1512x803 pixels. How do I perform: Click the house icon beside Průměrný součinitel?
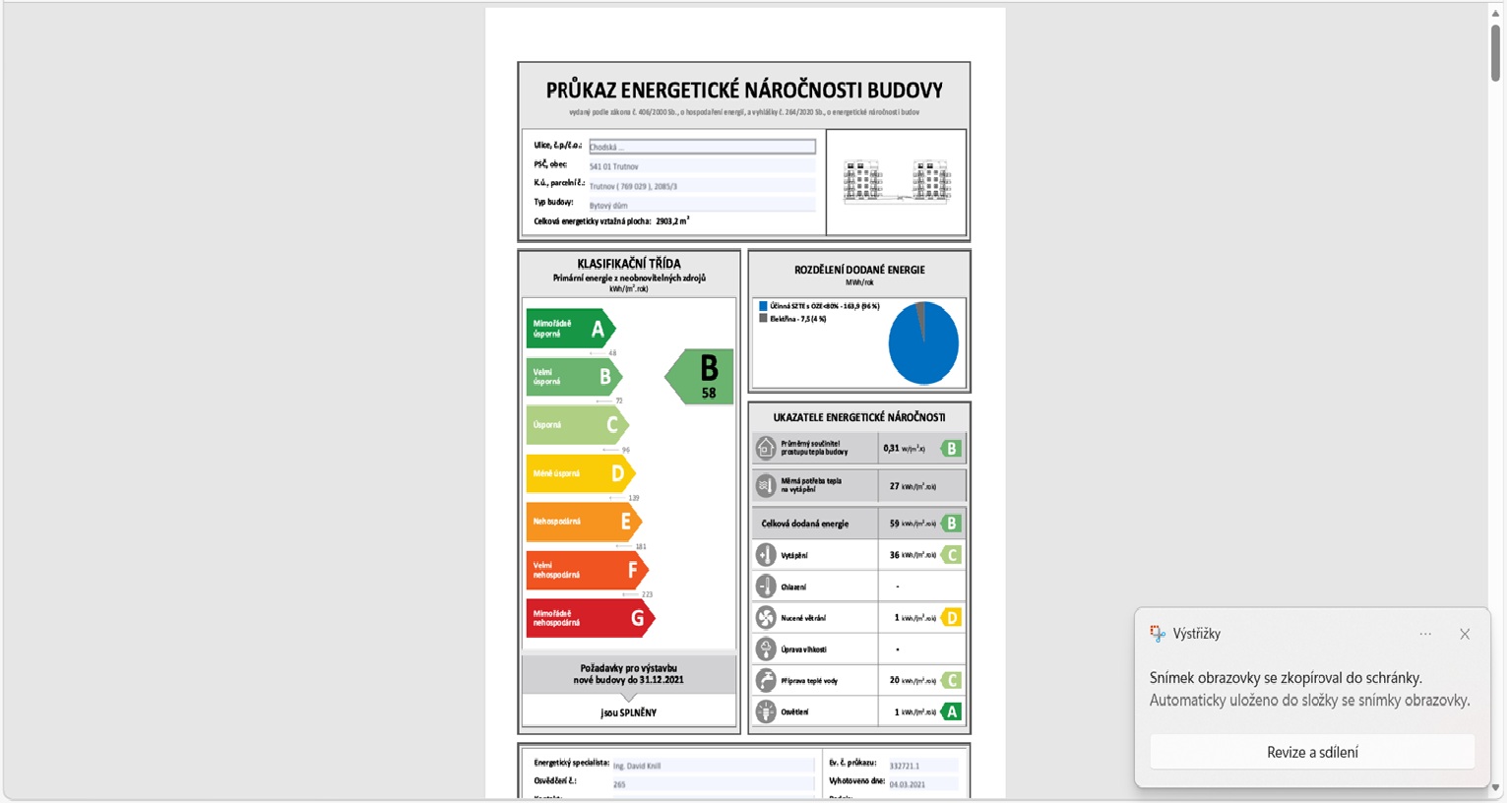[766, 449]
